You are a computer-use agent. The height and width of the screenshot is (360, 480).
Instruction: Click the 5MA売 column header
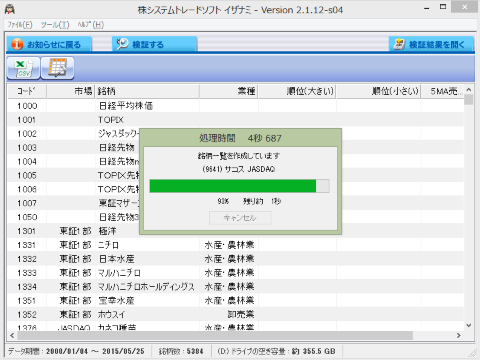(x=442, y=91)
